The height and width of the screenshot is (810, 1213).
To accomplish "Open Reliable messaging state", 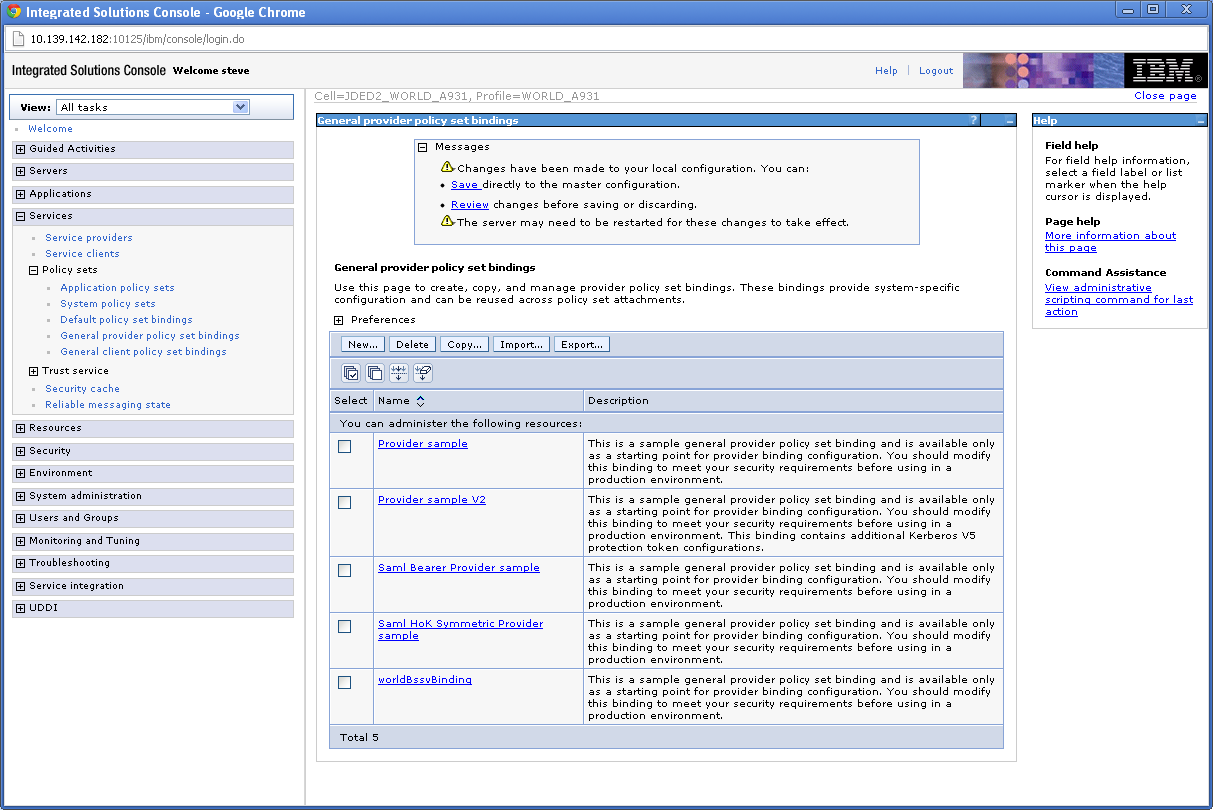I will (x=108, y=405).
